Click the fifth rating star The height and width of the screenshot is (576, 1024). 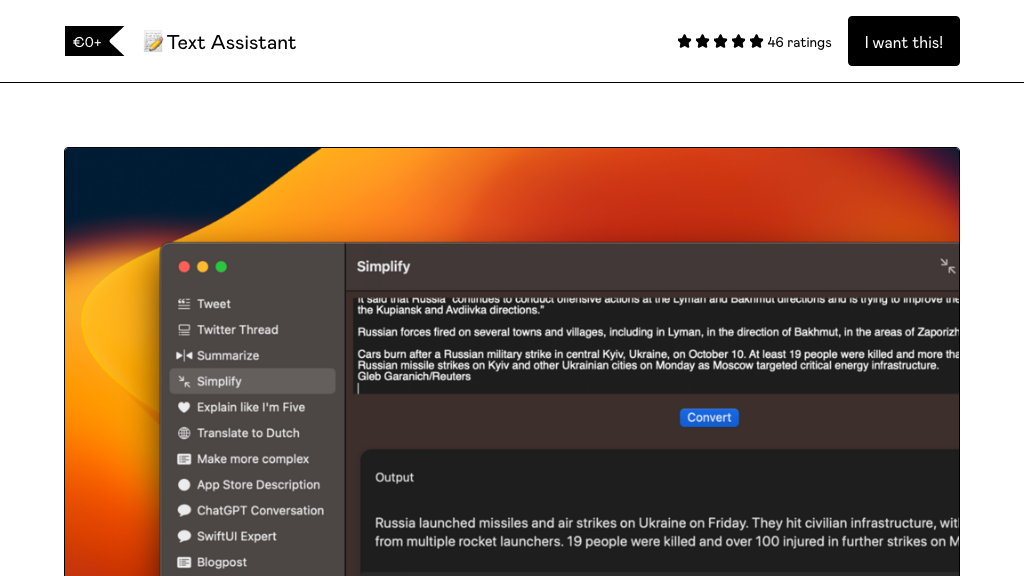(x=756, y=42)
